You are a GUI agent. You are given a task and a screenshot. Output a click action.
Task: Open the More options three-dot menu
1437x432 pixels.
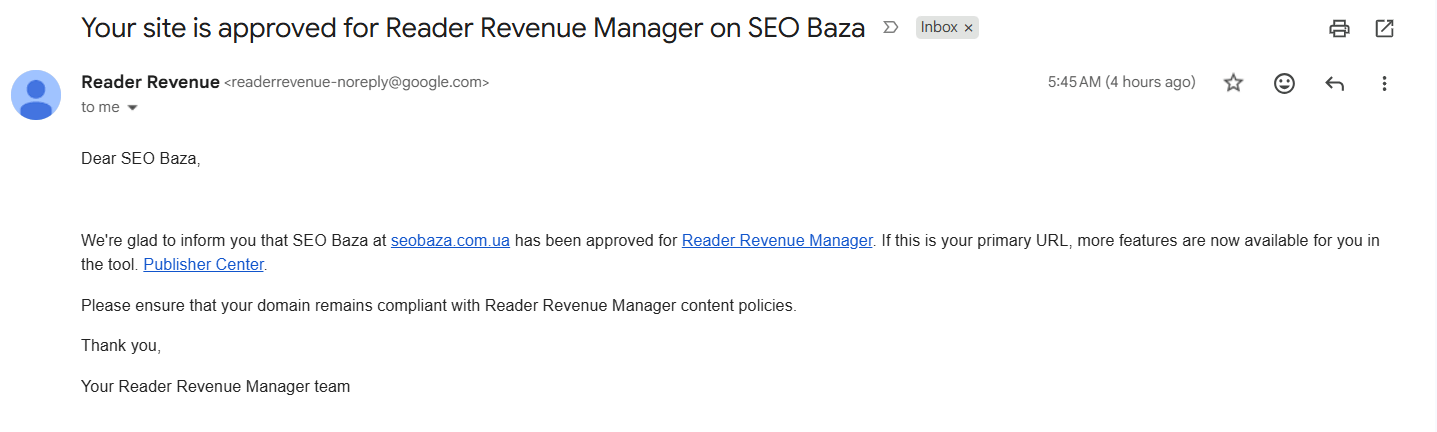(x=1384, y=83)
